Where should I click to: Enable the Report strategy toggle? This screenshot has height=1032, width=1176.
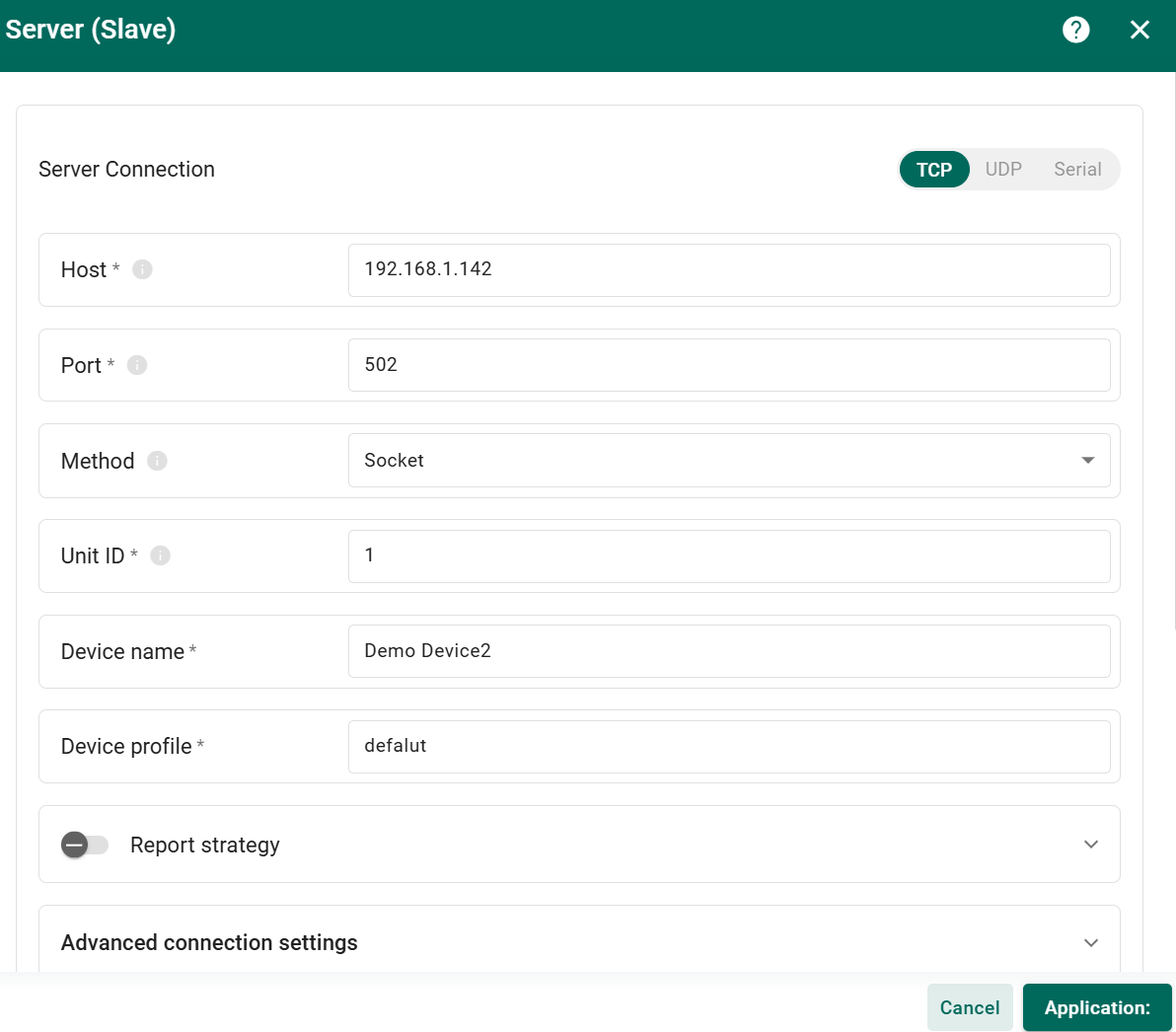tap(85, 845)
